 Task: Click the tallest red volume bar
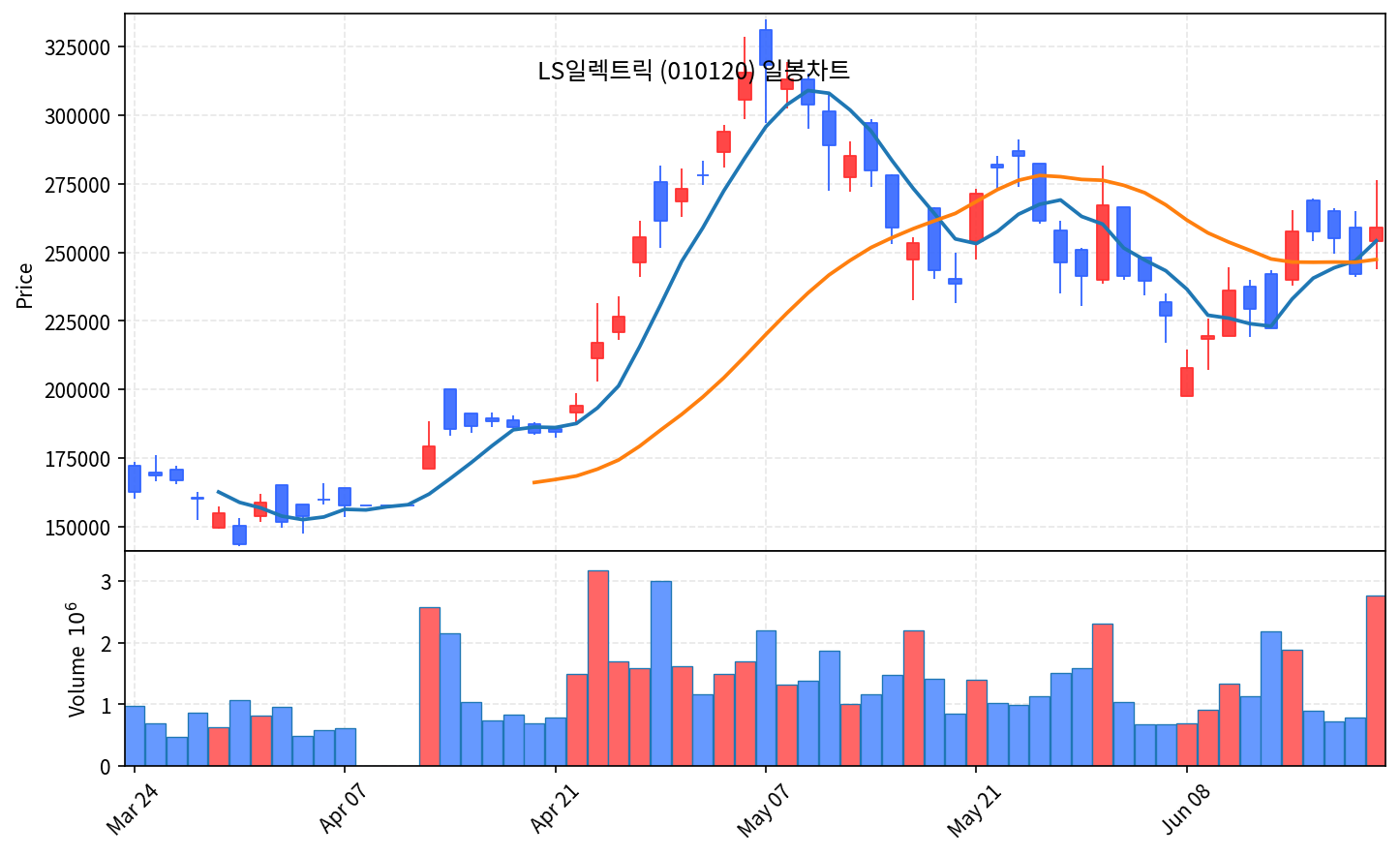pyautogui.click(x=598, y=668)
